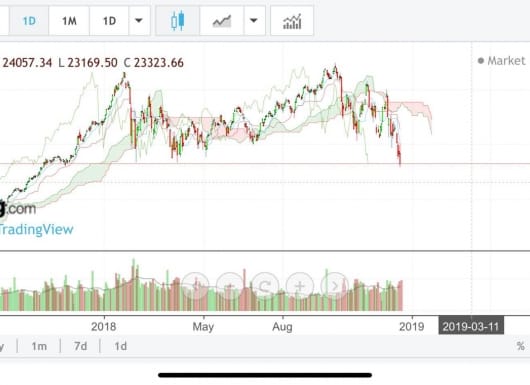The image size is (530, 385).
Task: Click the faded zoom-in plus icon
Action: pyautogui.click(x=299, y=286)
